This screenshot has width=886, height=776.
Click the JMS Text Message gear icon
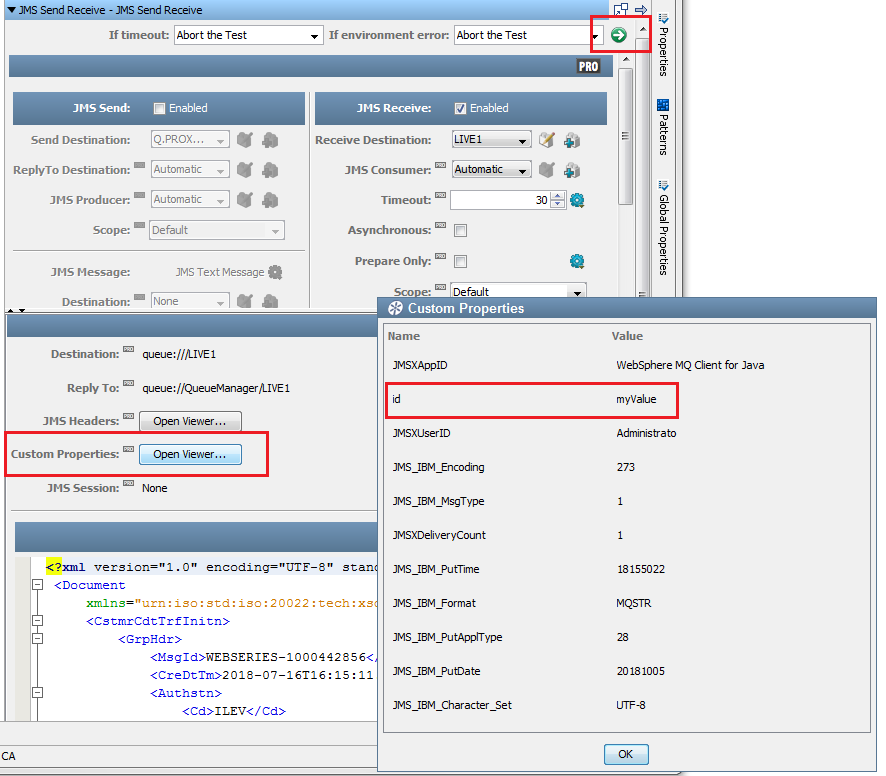pyautogui.click(x=275, y=272)
